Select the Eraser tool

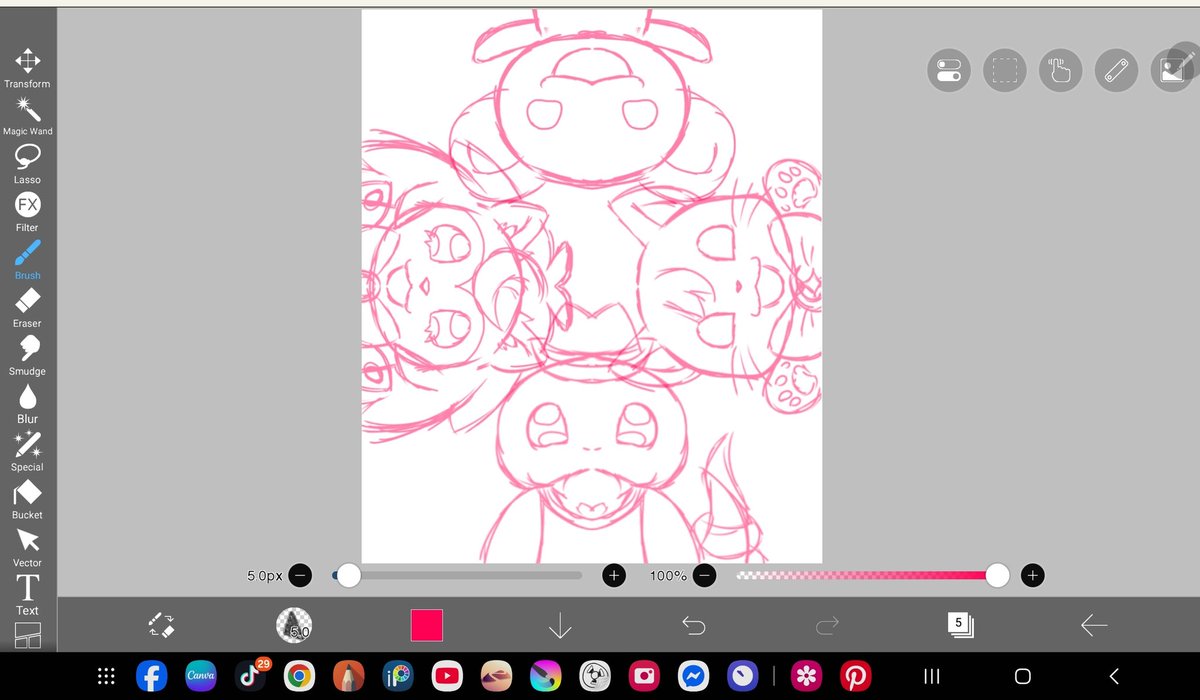(27, 308)
